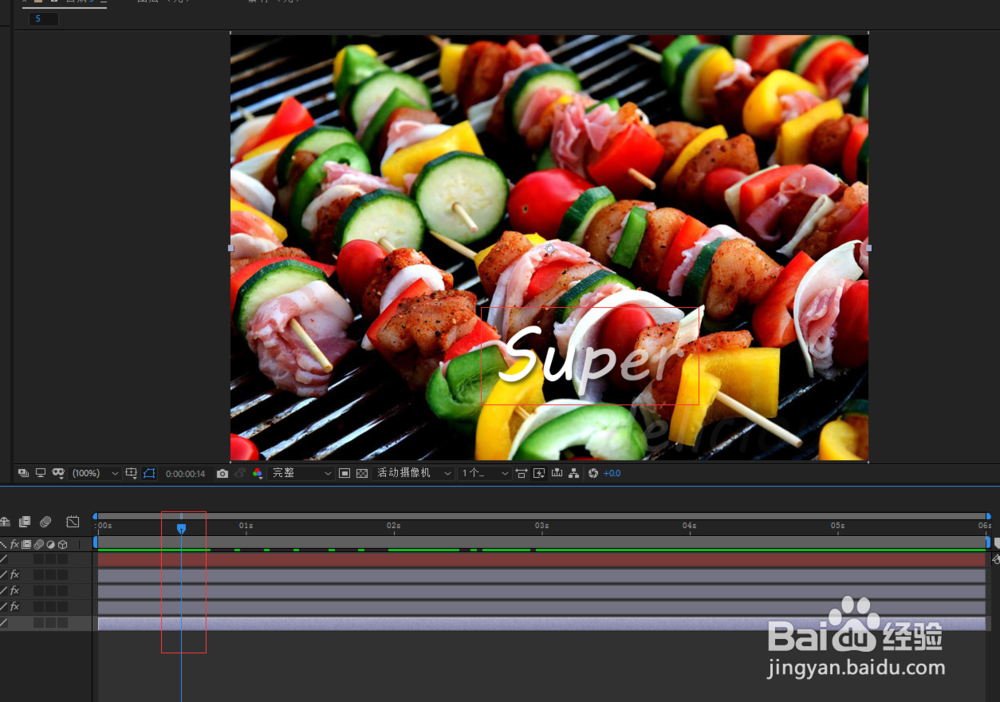Click the current time 0:00:00:14 in the viewer
Image resolution: width=1000 pixels, height=702 pixels.
coord(185,474)
